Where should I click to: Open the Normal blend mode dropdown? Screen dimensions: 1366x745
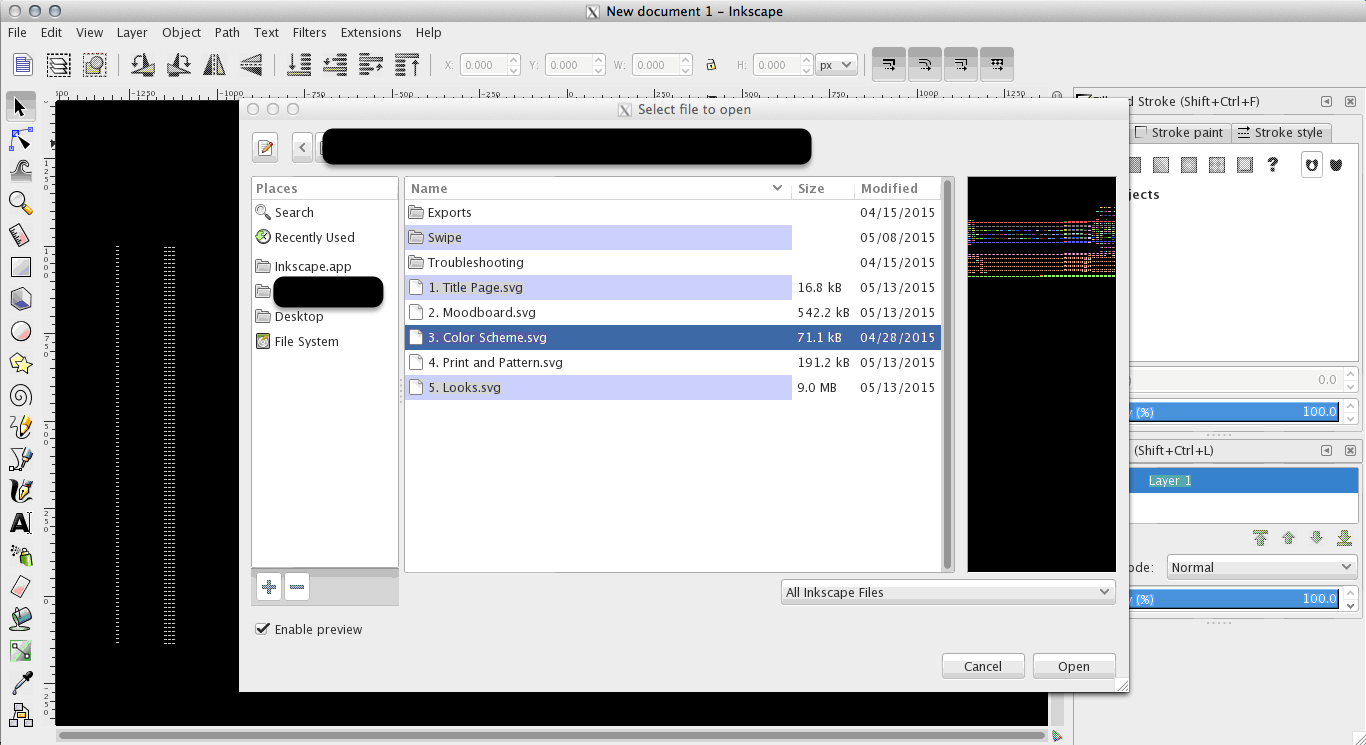click(x=1261, y=567)
